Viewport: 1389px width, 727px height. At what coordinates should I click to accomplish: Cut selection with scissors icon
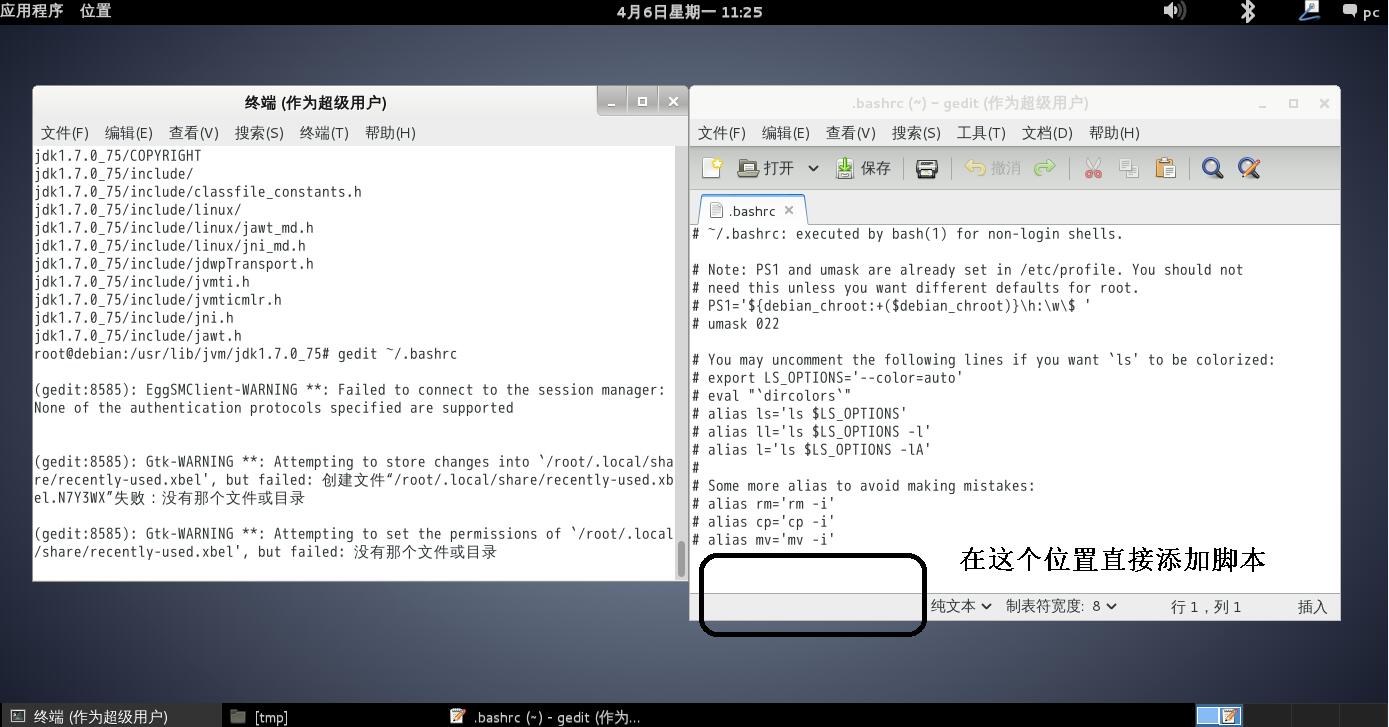pos(1093,168)
